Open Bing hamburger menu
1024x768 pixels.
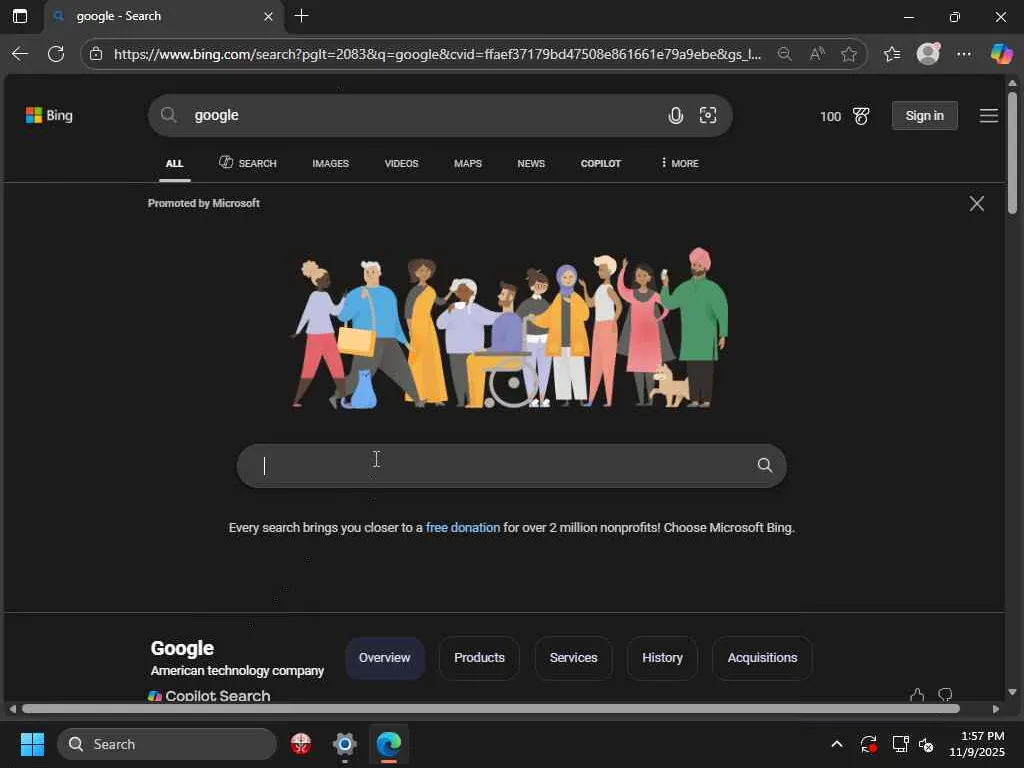(989, 116)
